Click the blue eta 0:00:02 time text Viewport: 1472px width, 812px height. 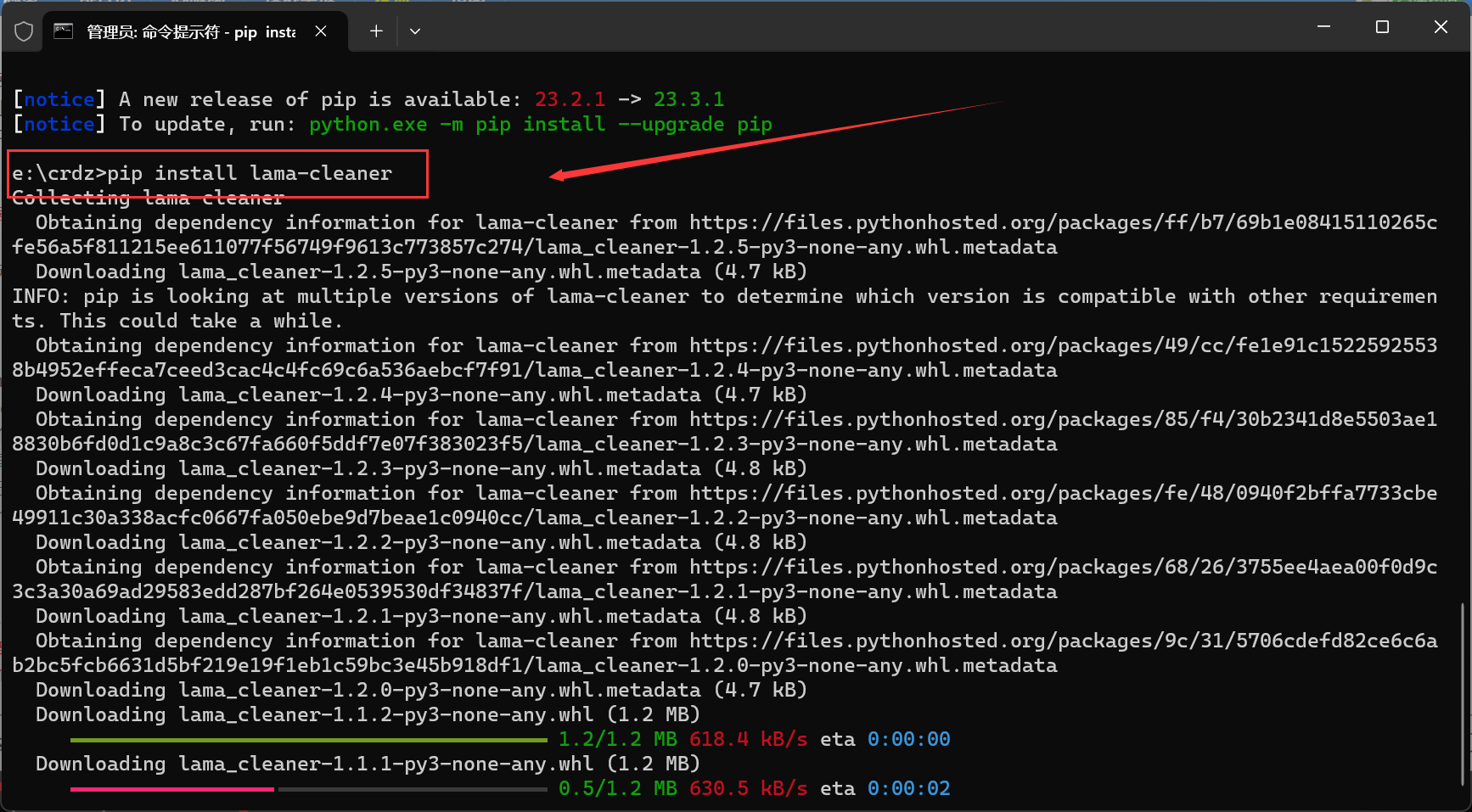[908, 789]
